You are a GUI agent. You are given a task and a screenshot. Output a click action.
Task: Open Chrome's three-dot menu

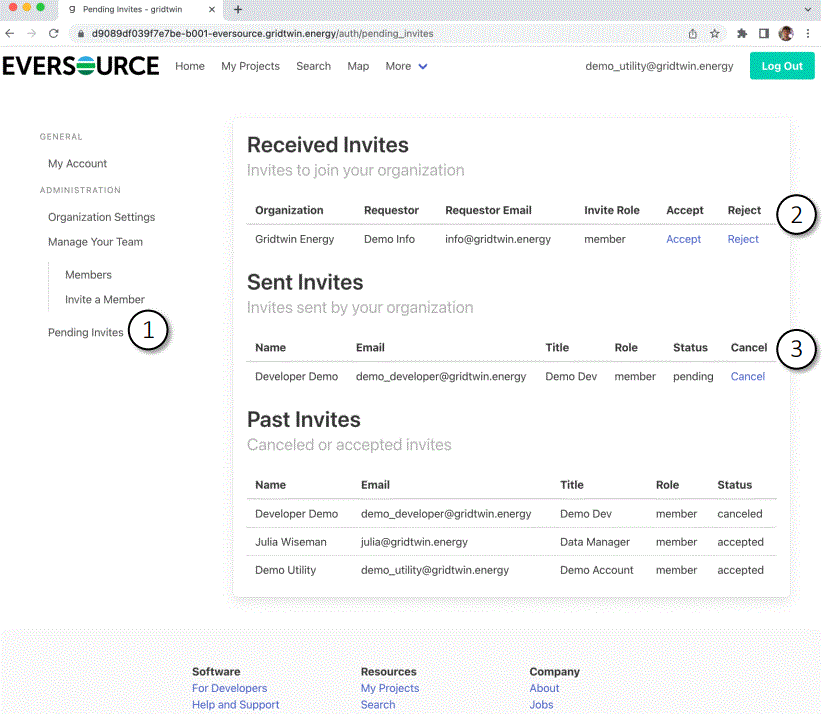click(808, 32)
